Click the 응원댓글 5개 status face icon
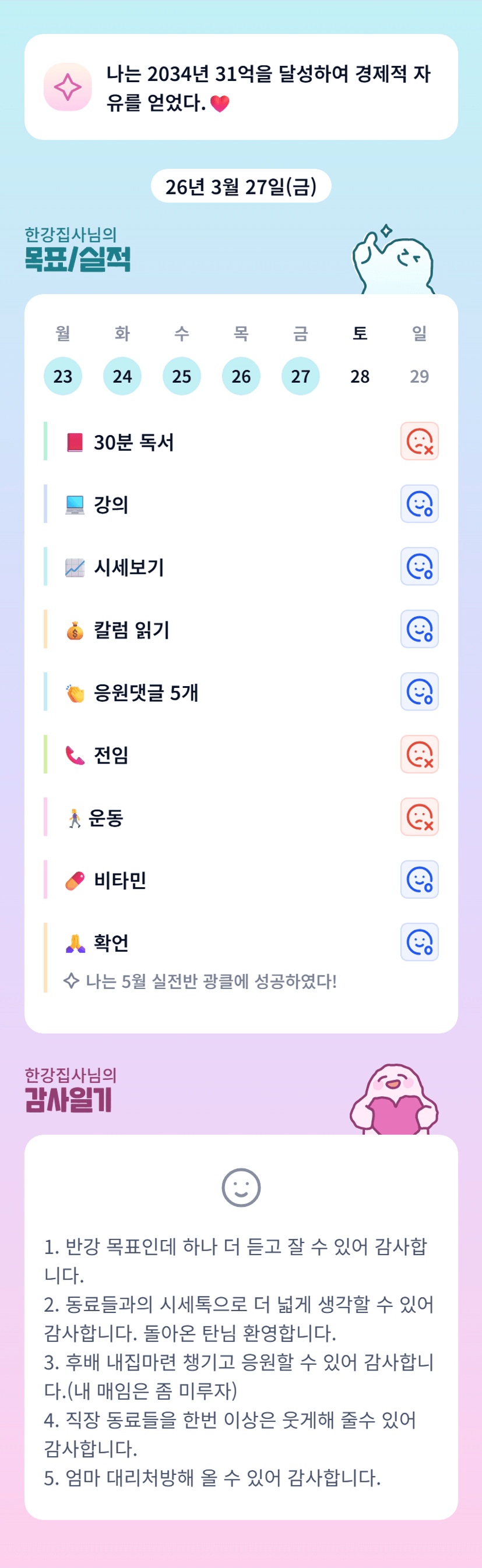The width and height of the screenshot is (482, 1568). click(419, 692)
